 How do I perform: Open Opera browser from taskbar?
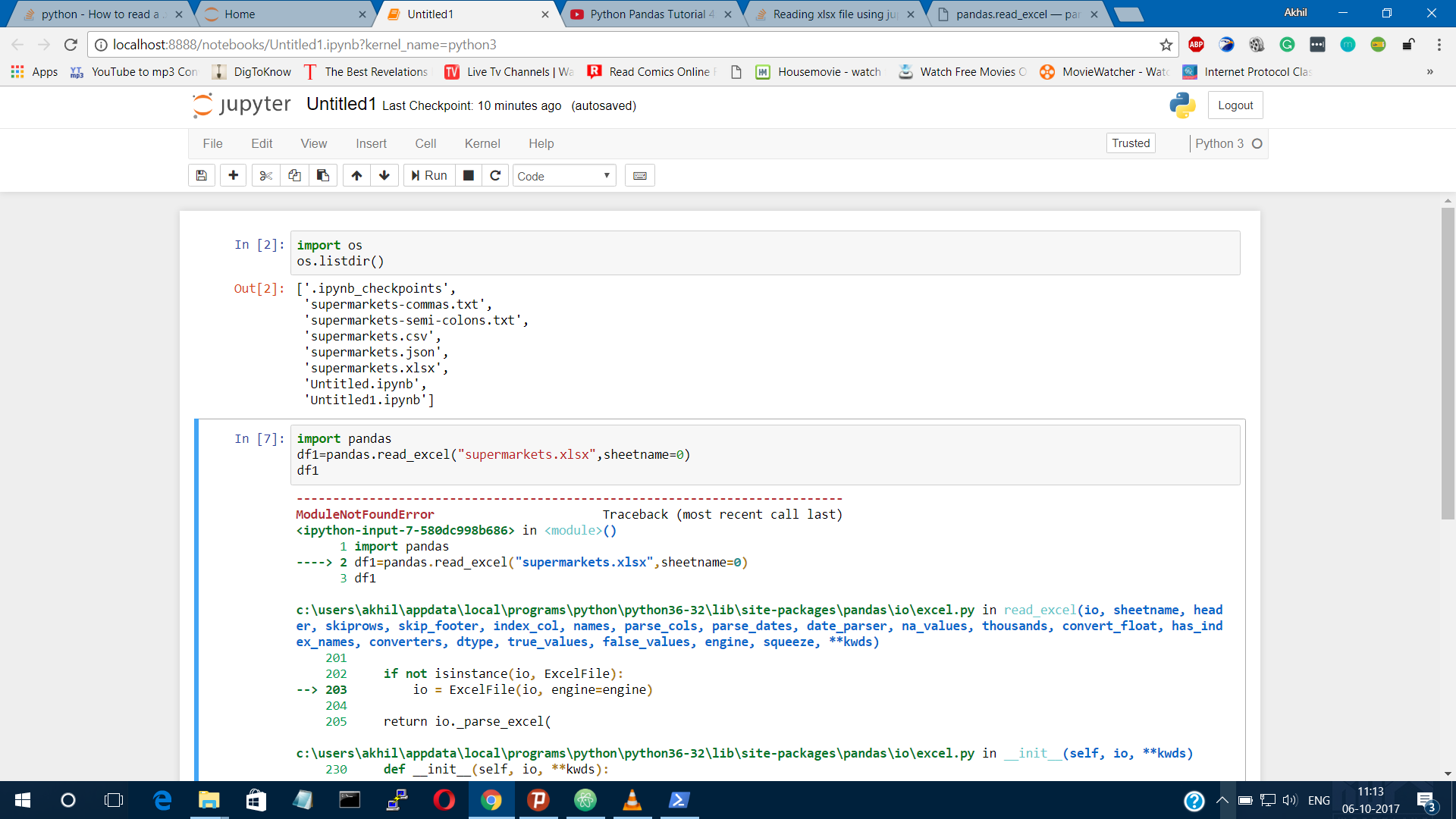[444, 800]
